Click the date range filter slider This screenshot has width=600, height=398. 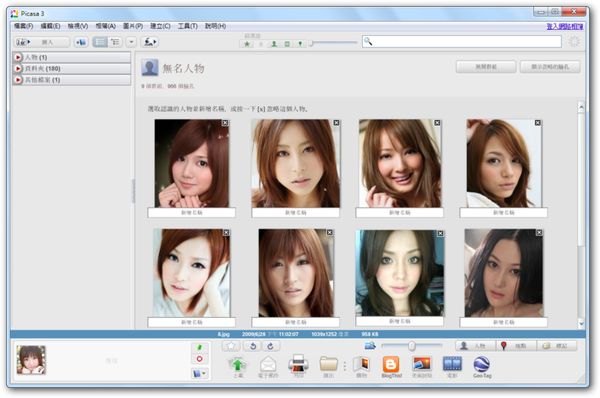[x=334, y=43]
